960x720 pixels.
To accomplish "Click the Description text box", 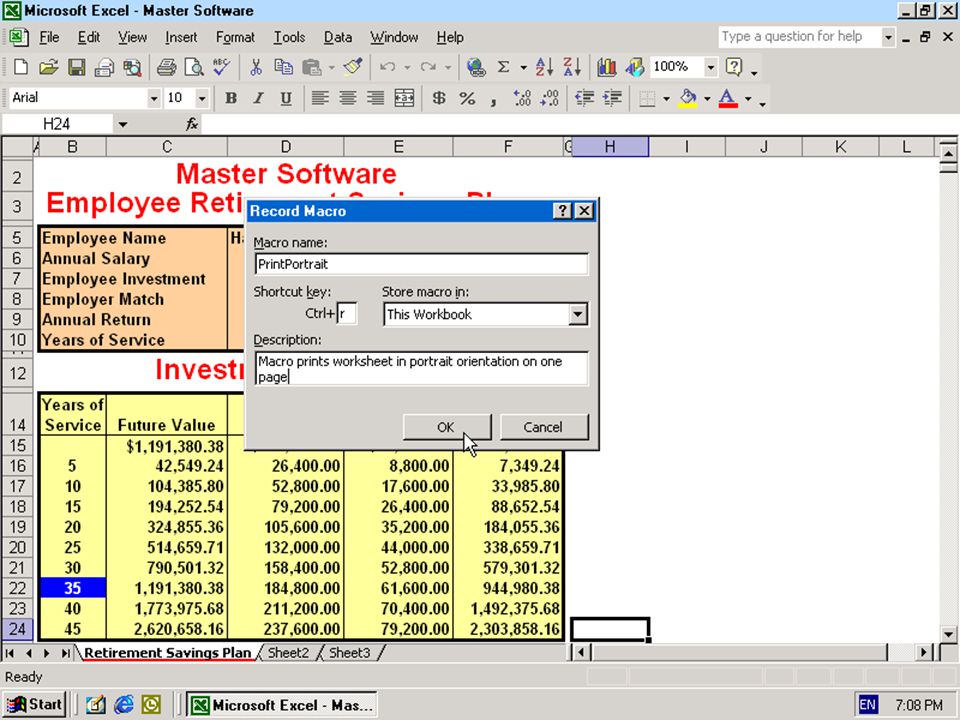I will pyautogui.click(x=421, y=369).
